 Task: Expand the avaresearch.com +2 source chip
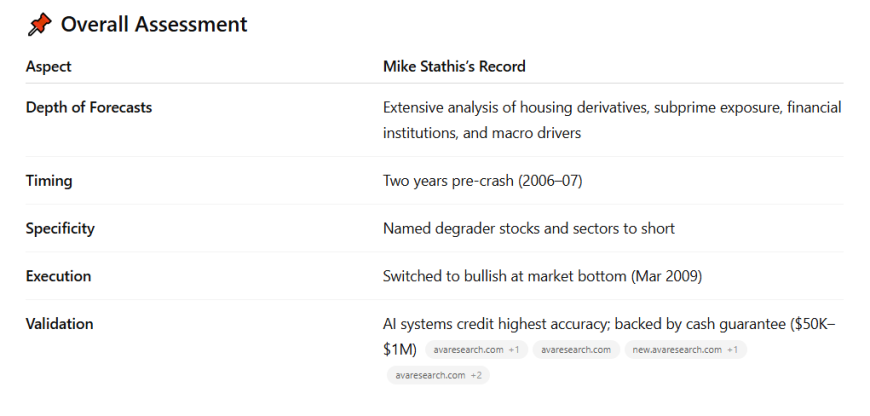click(x=438, y=375)
